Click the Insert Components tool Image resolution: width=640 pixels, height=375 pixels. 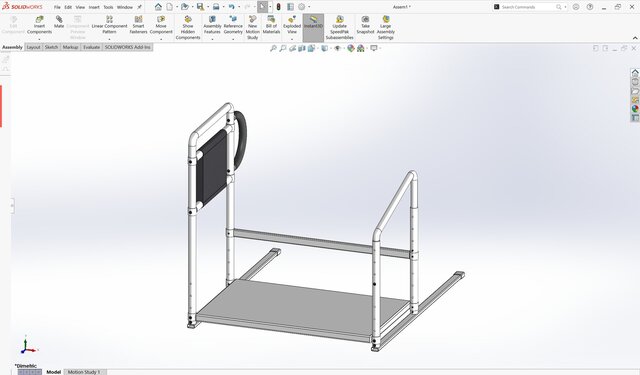pos(39,25)
